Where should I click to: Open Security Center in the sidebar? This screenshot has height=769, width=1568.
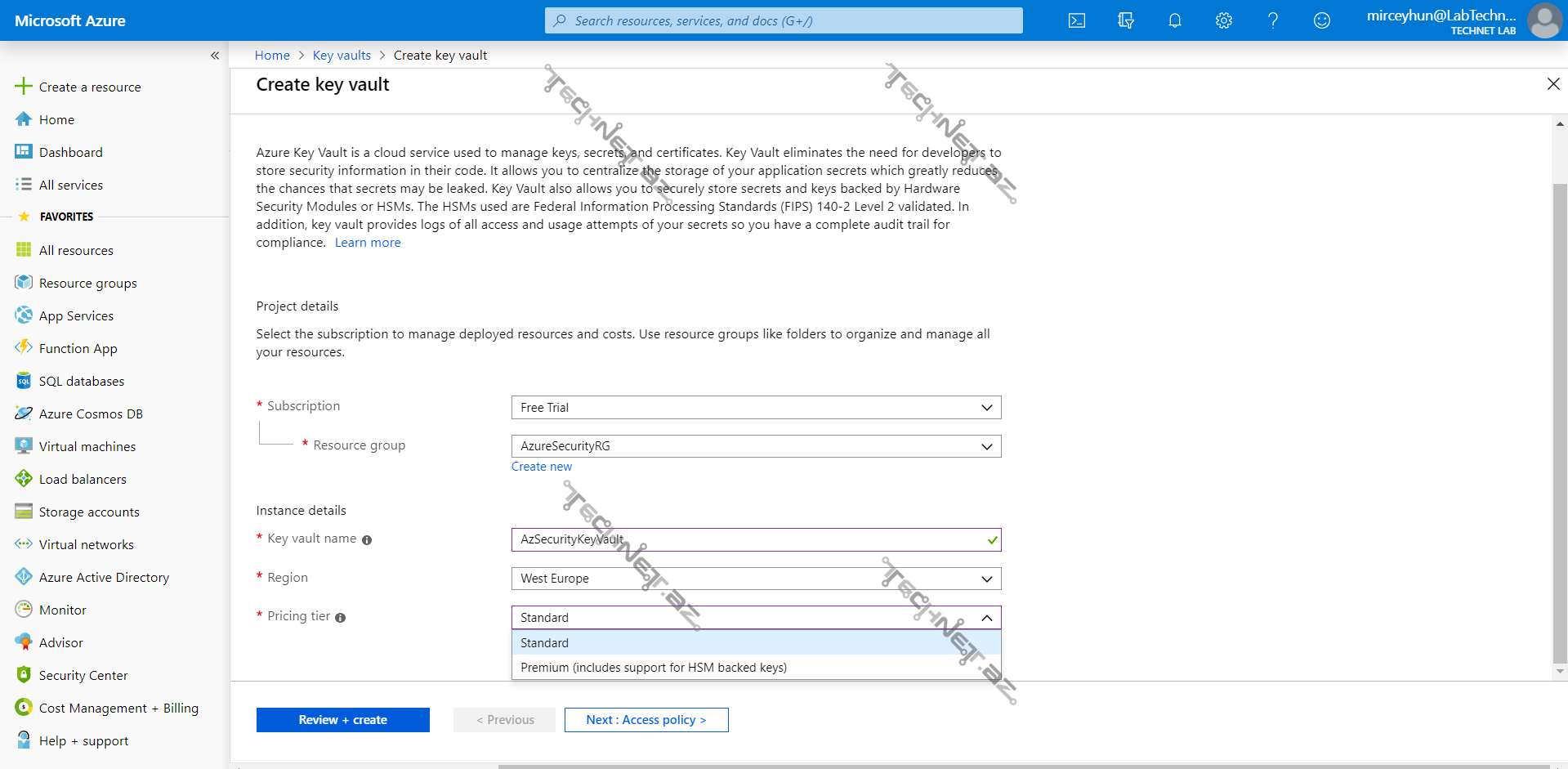[x=83, y=676]
